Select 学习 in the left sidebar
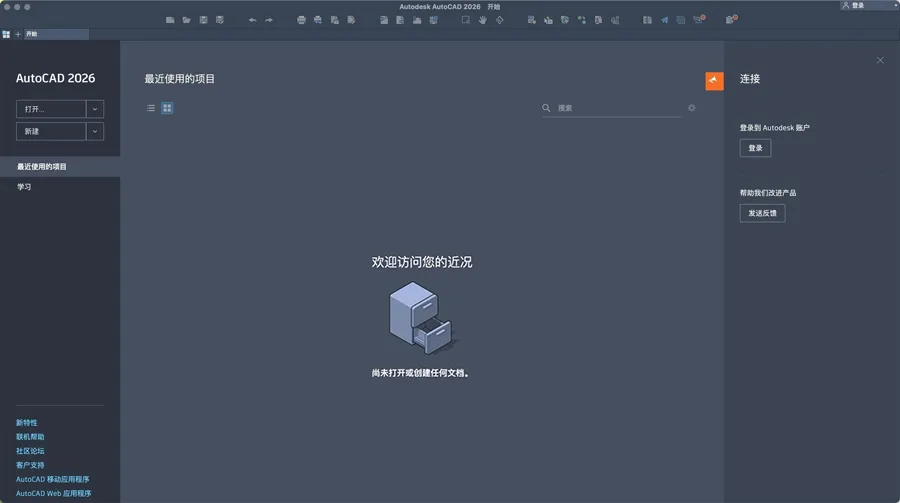Viewport: 900px width, 503px height. tap(24, 187)
